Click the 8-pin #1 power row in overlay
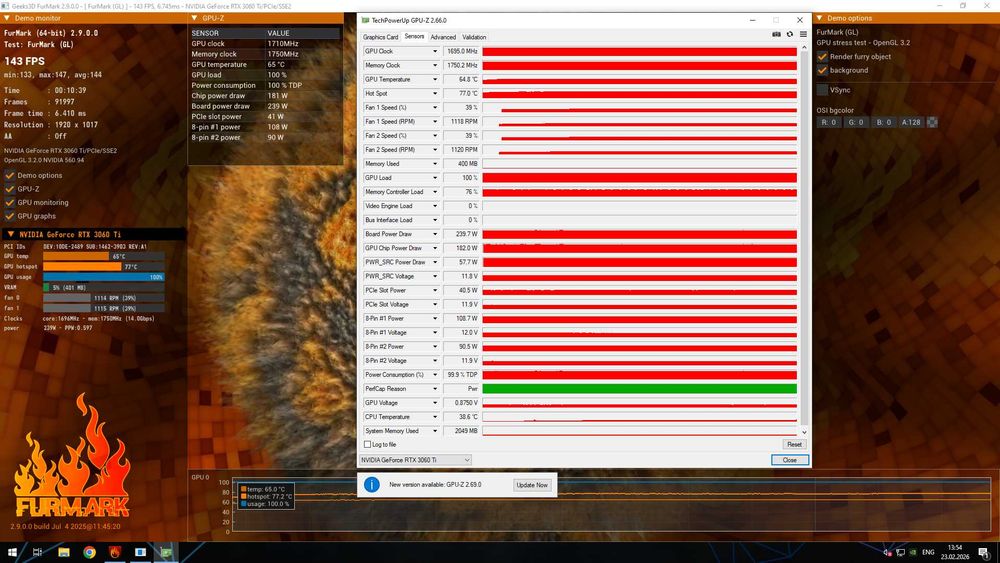1000x563 pixels. 265,127
